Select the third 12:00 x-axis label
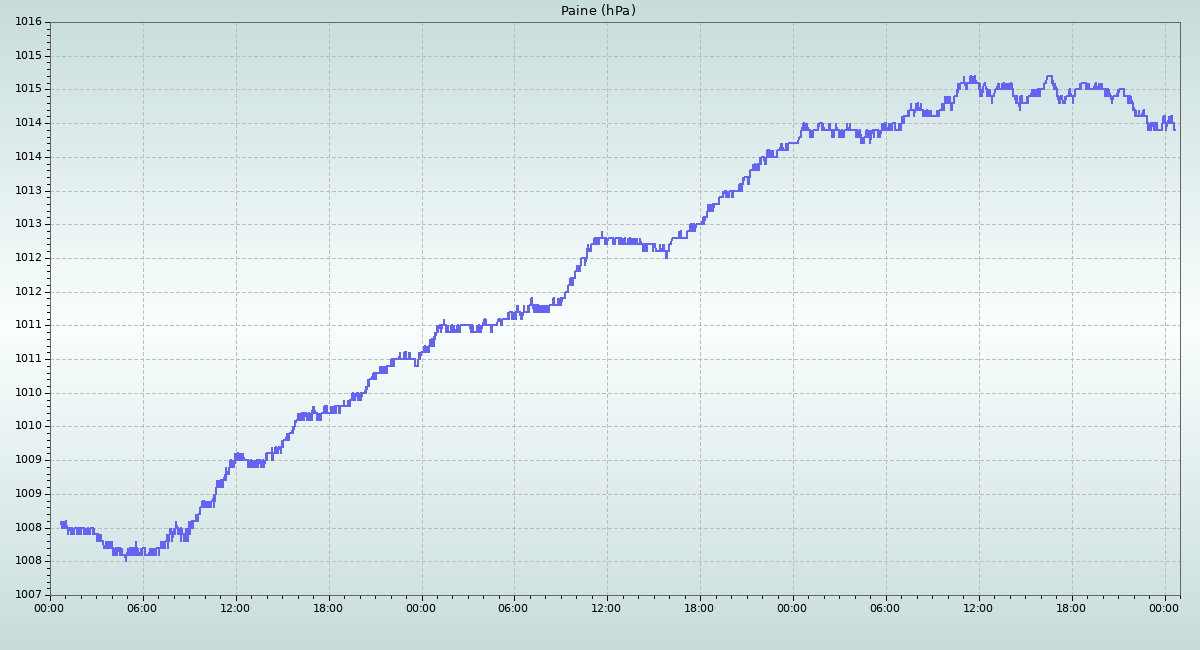 coord(979,607)
